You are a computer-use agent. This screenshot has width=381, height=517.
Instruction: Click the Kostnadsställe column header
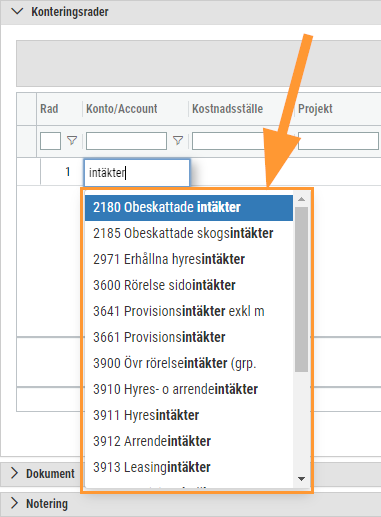coord(227,109)
